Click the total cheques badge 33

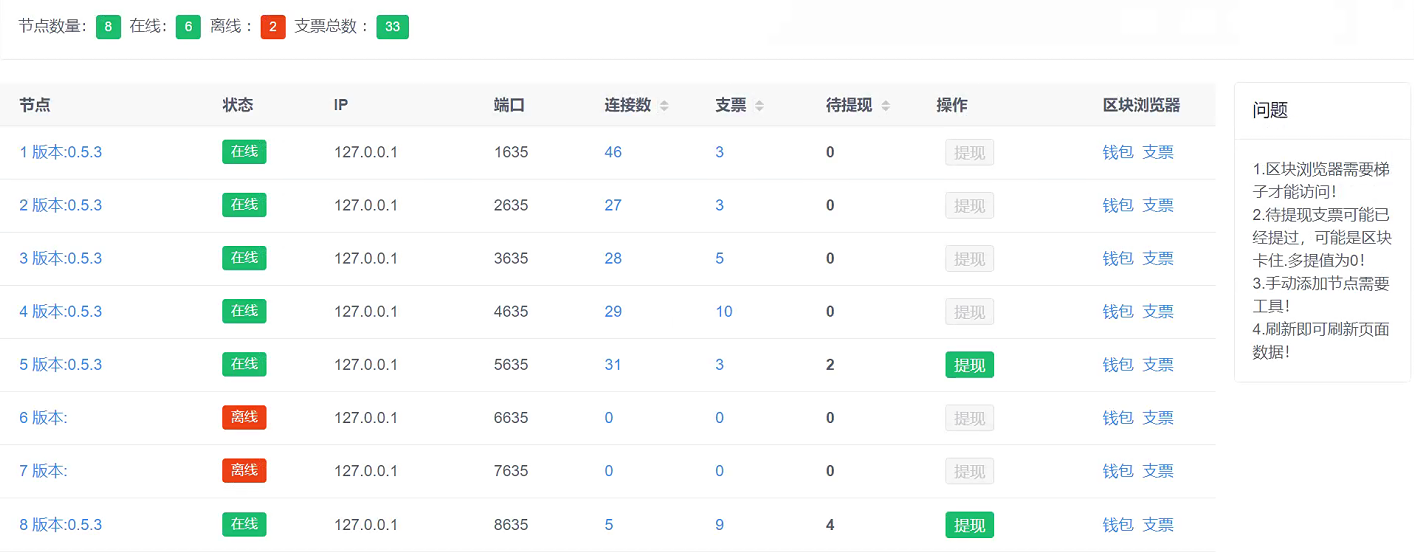click(x=392, y=27)
